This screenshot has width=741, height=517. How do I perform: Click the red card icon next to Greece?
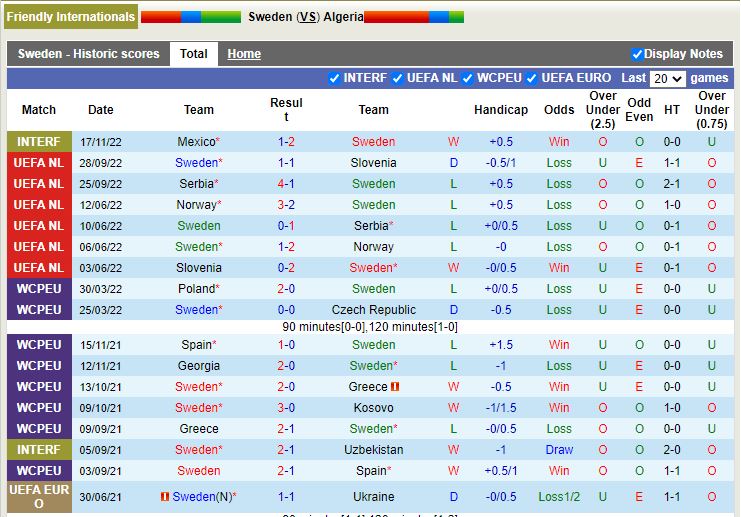pos(395,387)
